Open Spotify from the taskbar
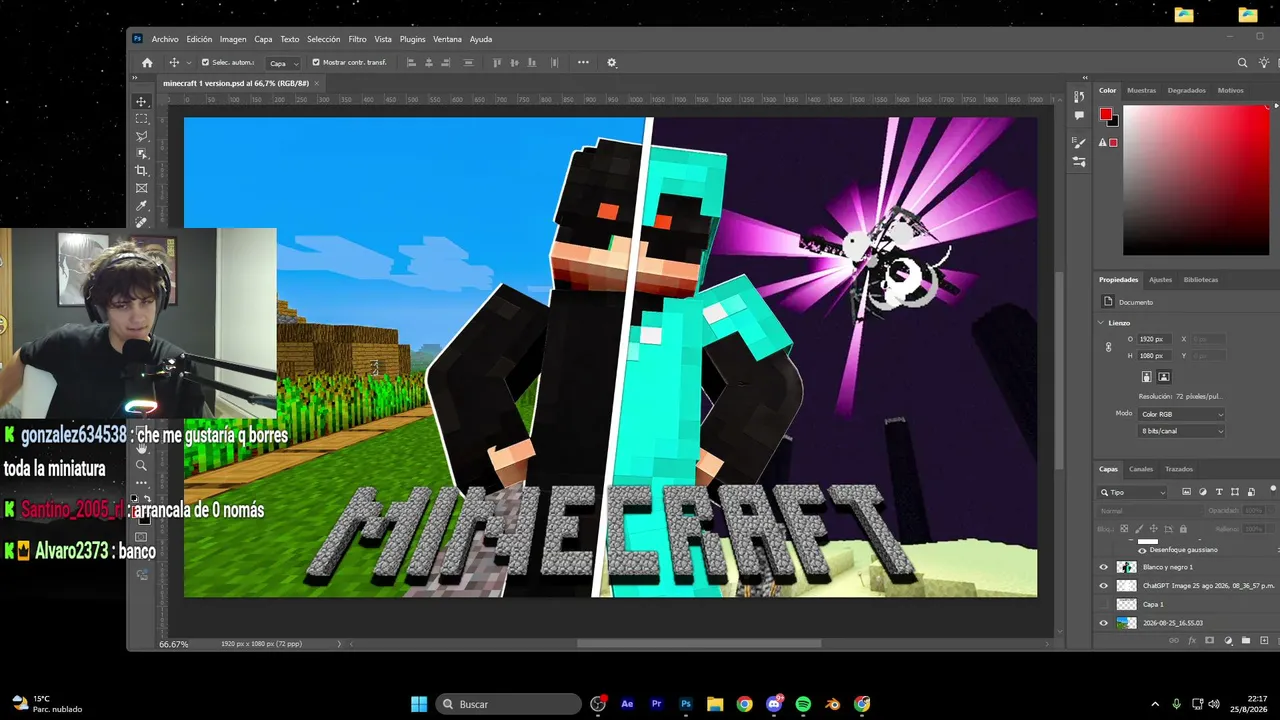 [803, 704]
